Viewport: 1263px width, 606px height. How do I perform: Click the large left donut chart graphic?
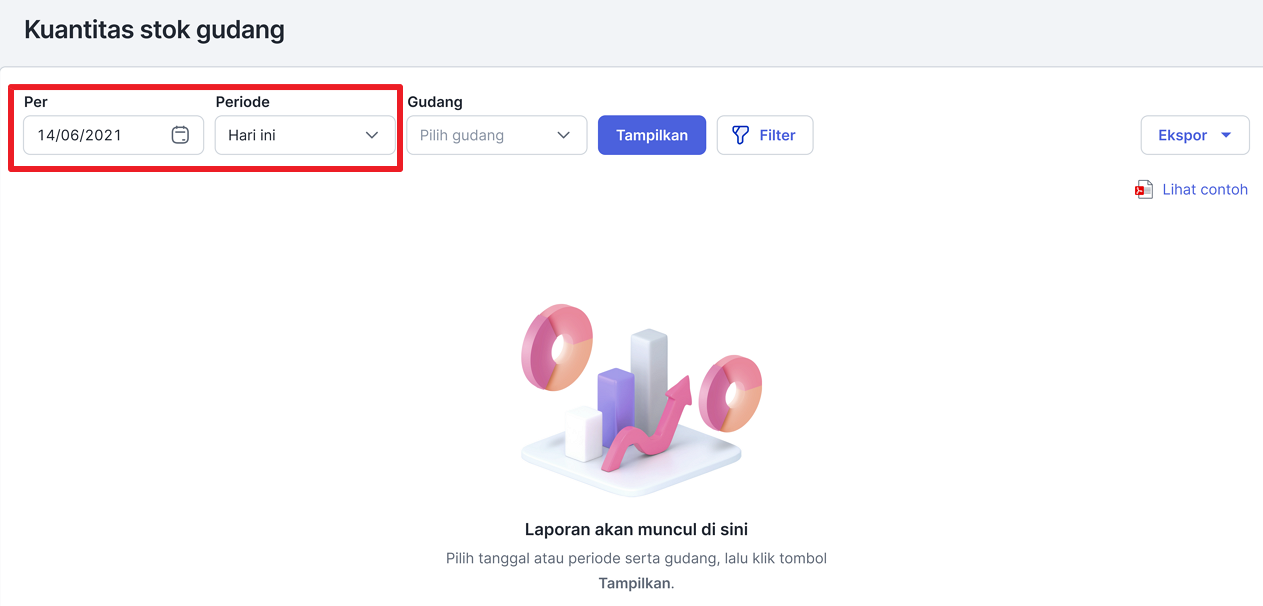point(557,347)
